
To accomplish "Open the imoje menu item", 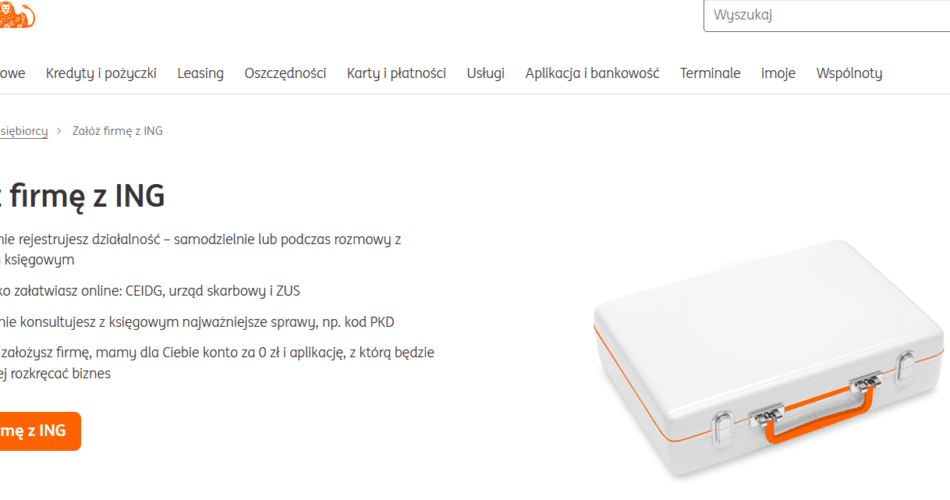I will pyautogui.click(x=778, y=73).
